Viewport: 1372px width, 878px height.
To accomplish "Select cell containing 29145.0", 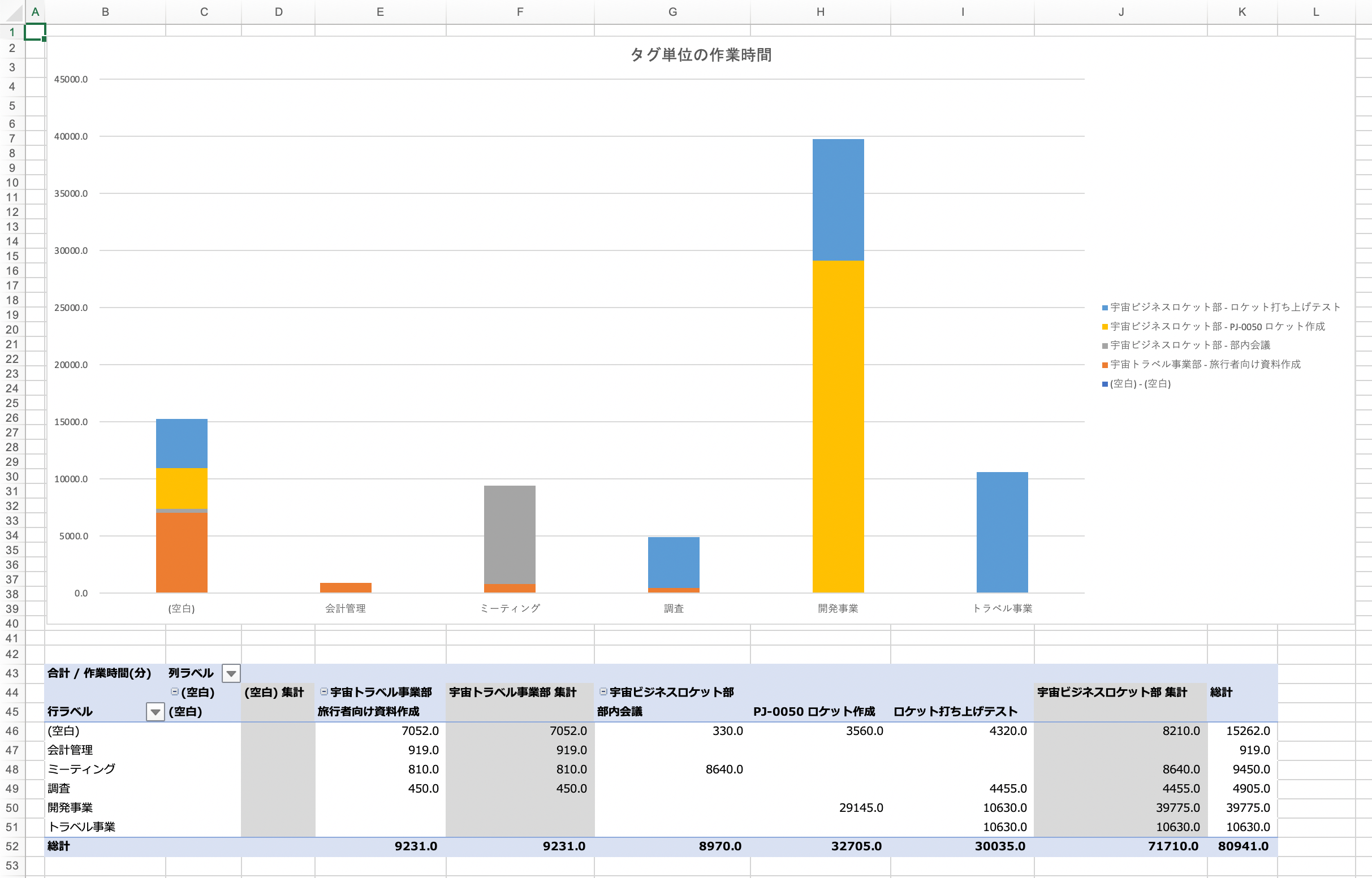I will [x=861, y=808].
